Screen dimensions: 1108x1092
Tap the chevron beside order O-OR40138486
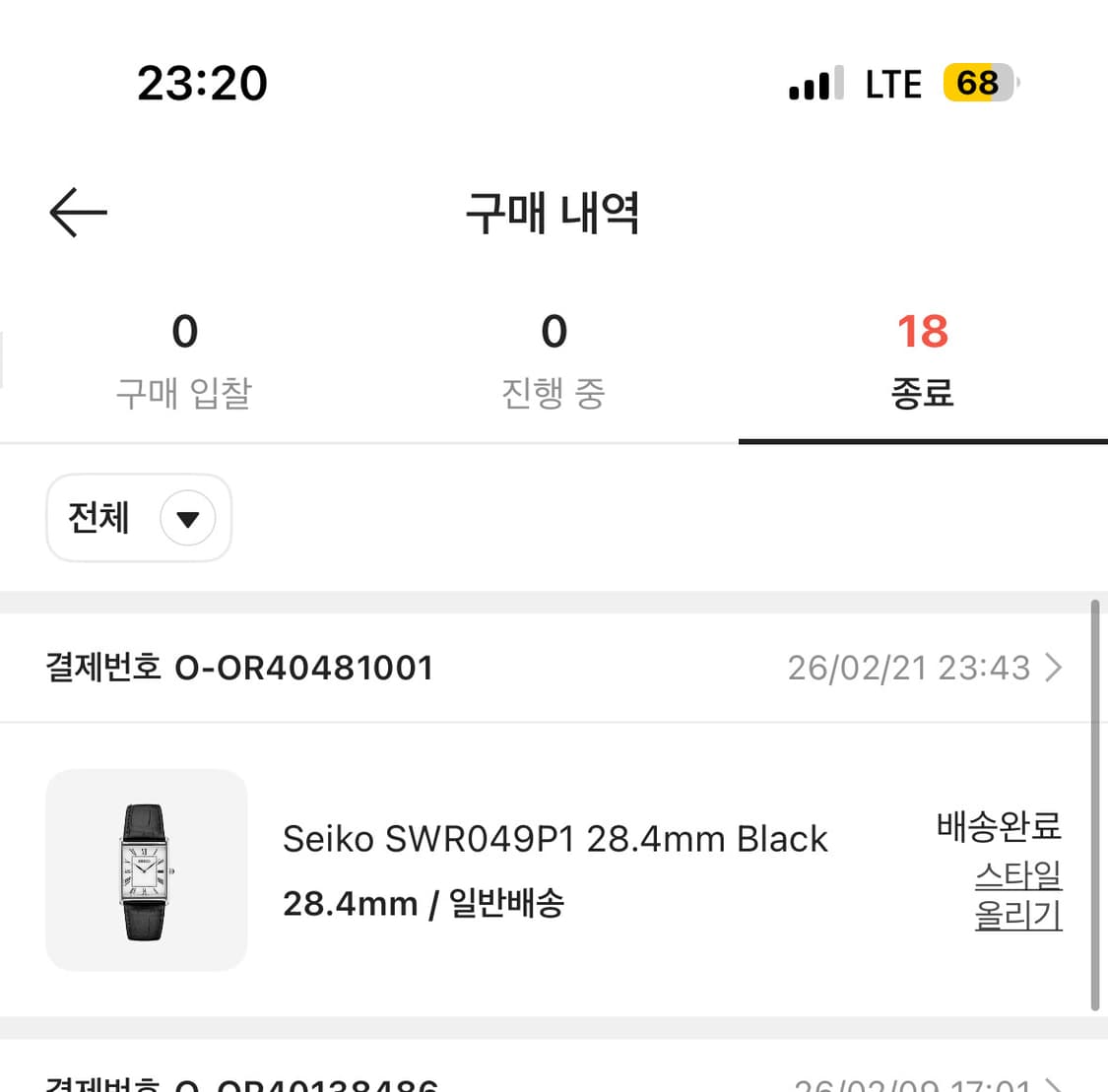coord(1054,1083)
